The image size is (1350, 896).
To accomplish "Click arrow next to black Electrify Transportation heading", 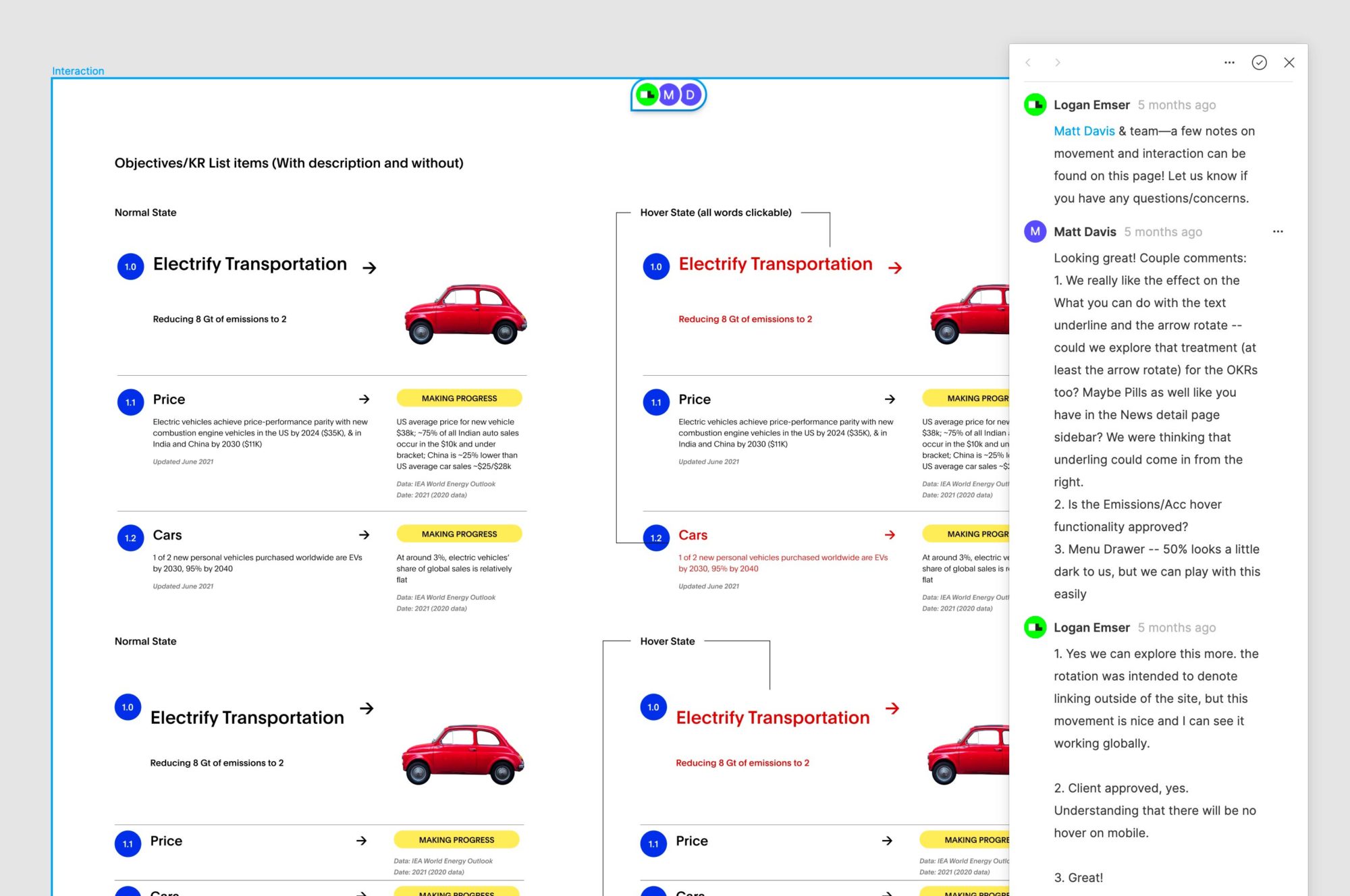I will 369,268.
